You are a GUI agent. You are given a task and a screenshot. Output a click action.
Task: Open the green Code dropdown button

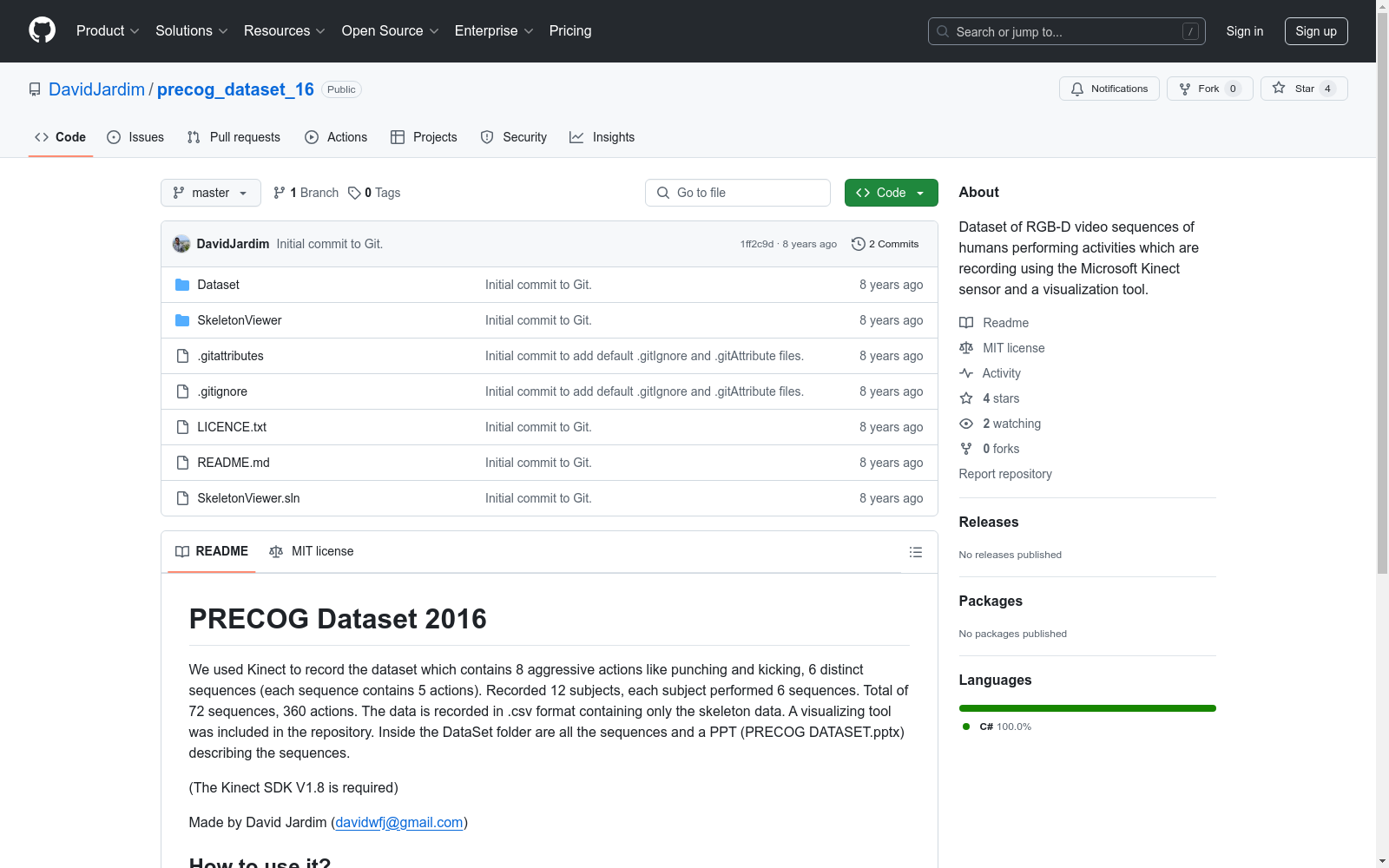click(x=892, y=193)
